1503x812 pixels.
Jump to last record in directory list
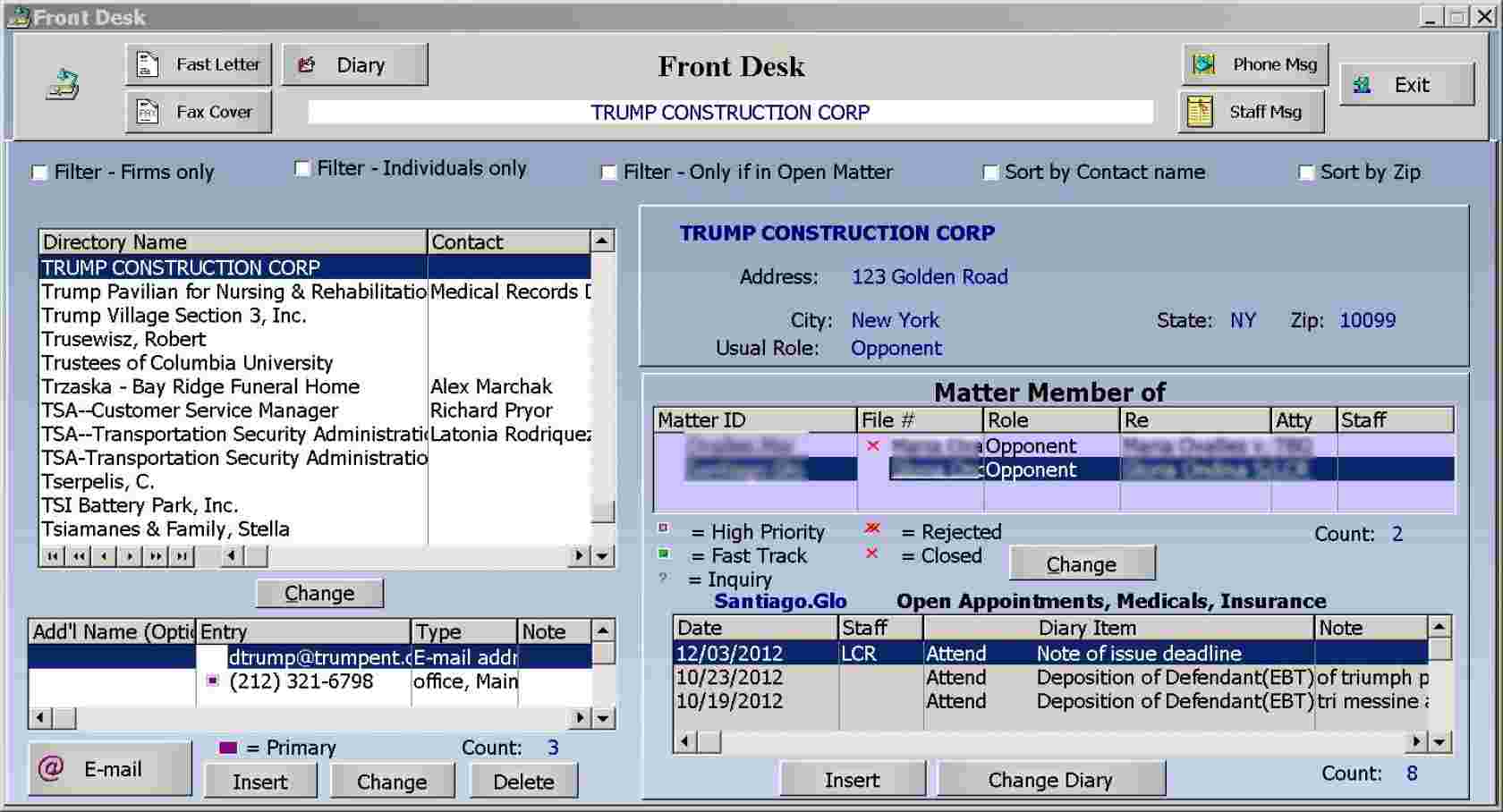(x=183, y=556)
